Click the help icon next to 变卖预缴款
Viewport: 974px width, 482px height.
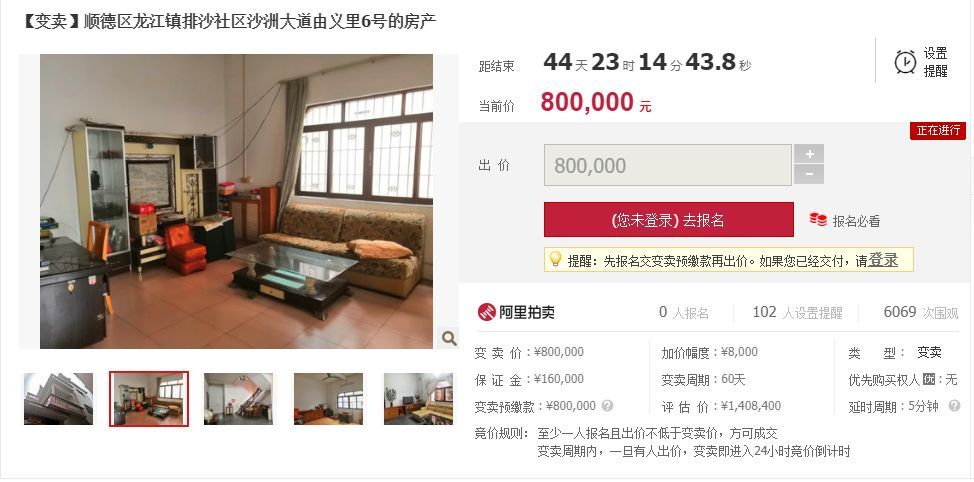coord(608,406)
